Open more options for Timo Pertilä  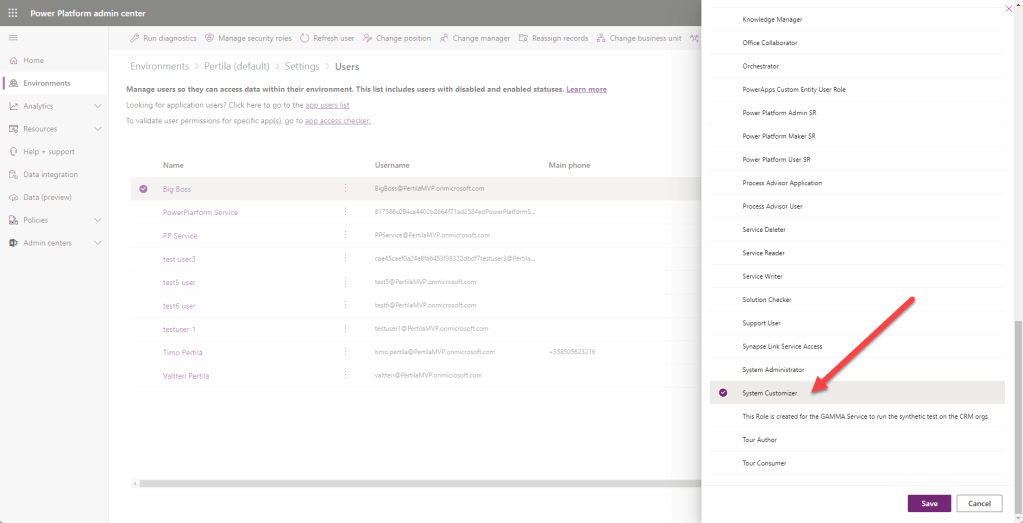pyautogui.click(x=346, y=352)
